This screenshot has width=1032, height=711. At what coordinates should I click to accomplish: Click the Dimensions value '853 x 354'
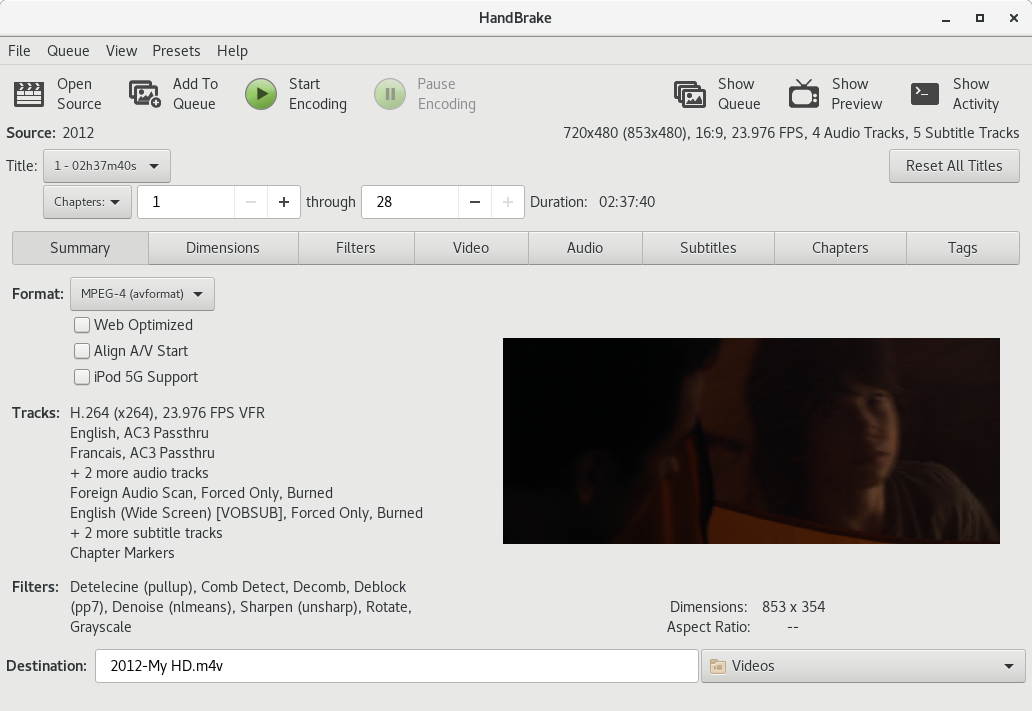[x=794, y=607]
